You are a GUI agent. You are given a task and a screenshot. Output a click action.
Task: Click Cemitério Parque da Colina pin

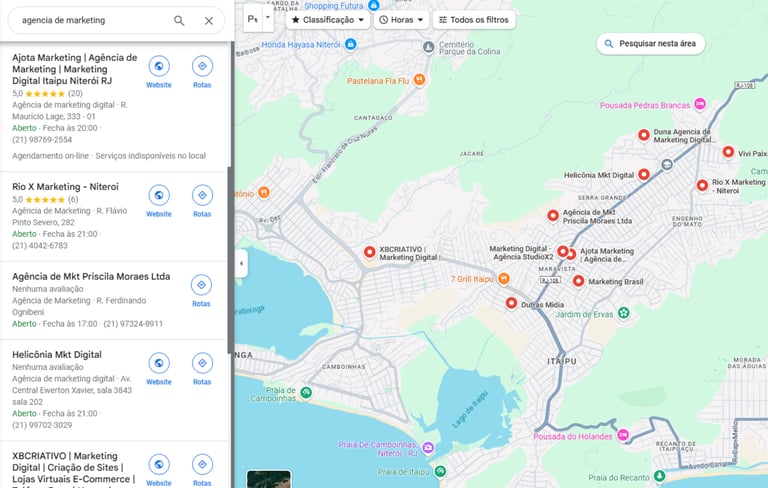[429, 47]
